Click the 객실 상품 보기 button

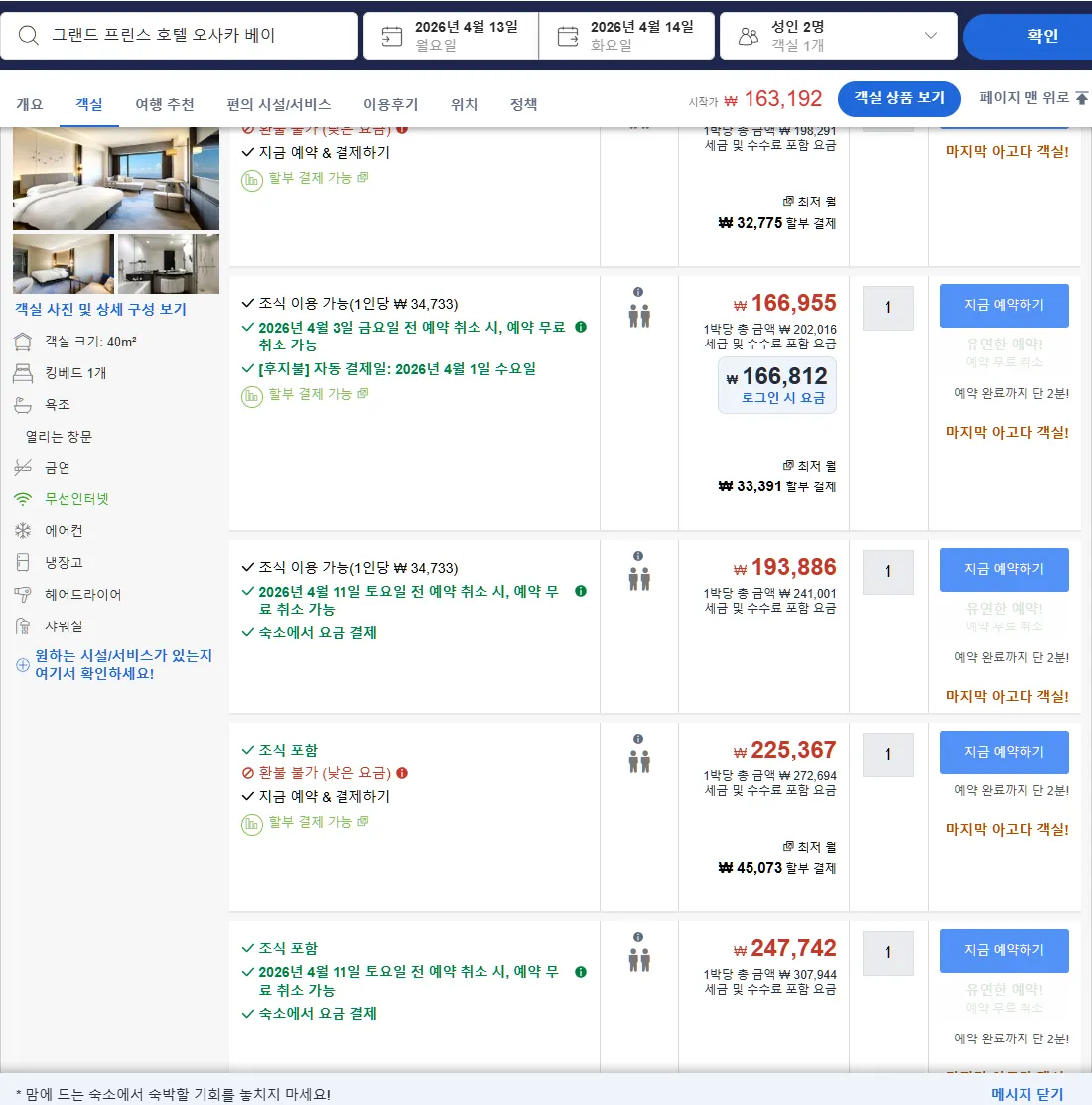(x=899, y=98)
